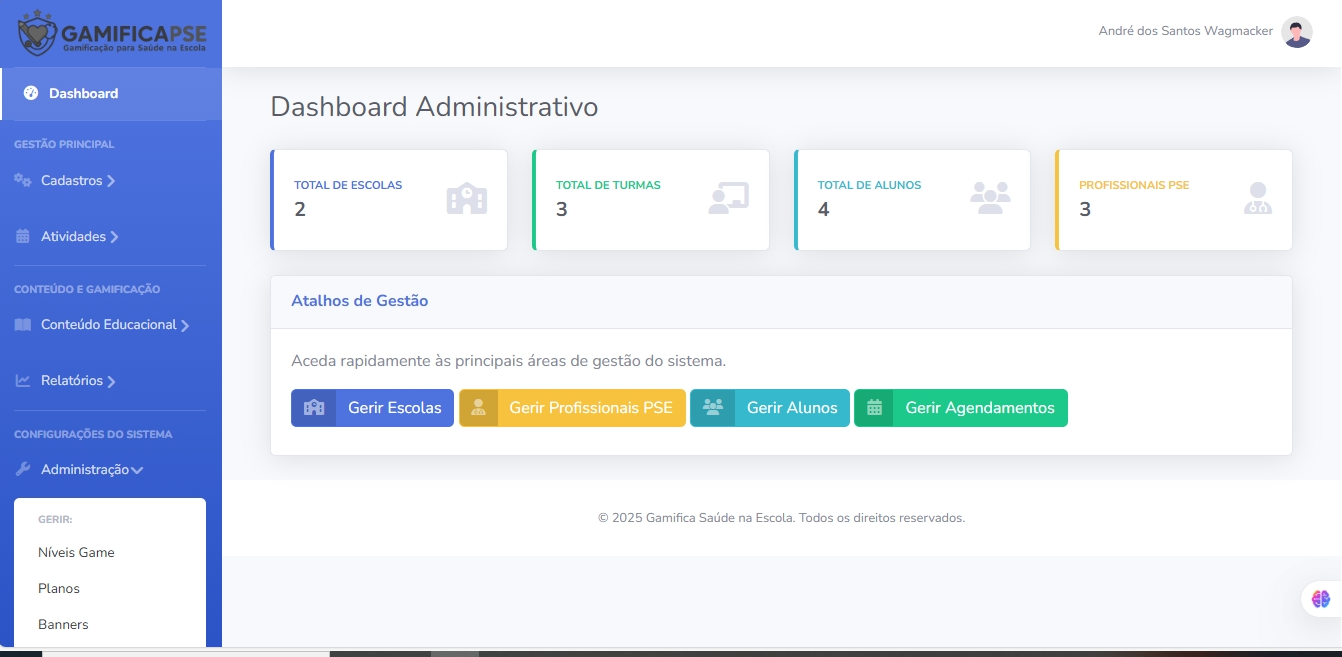The image size is (1342, 657).
Task: Select Níveis Game from the Gerir list
Action: coord(75,552)
